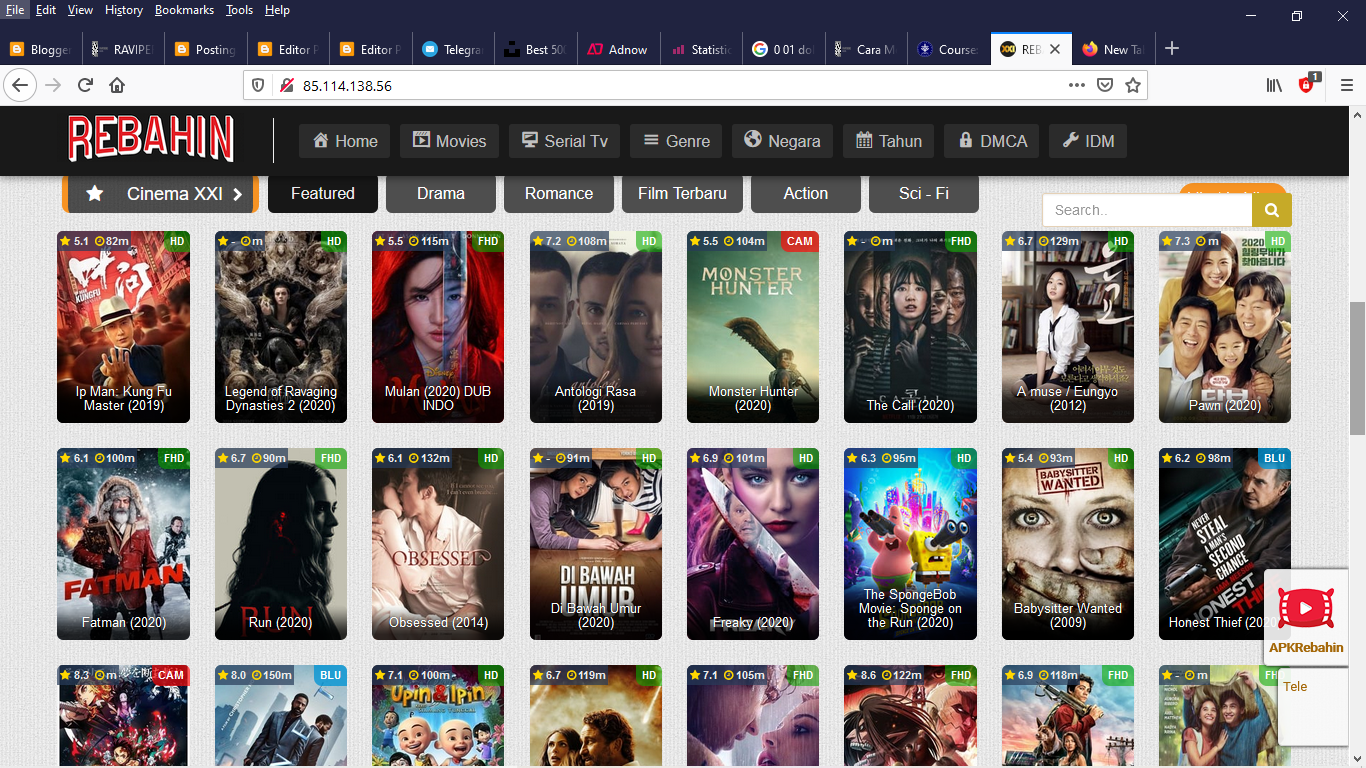Open Mulan (2020) DUB INDO poster
The height and width of the screenshot is (768, 1366).
[438, 327]
